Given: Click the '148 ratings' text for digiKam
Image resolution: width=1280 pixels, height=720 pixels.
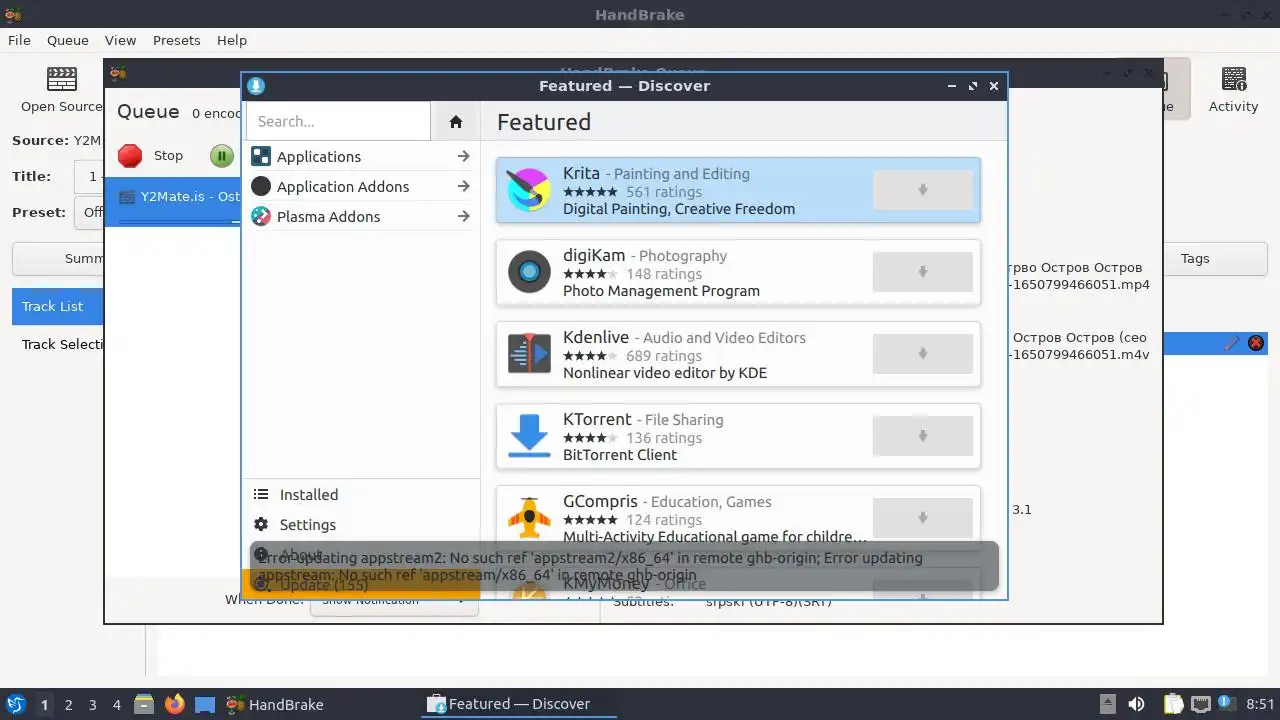Looking at the screenshot, I should tap(664, 274).
